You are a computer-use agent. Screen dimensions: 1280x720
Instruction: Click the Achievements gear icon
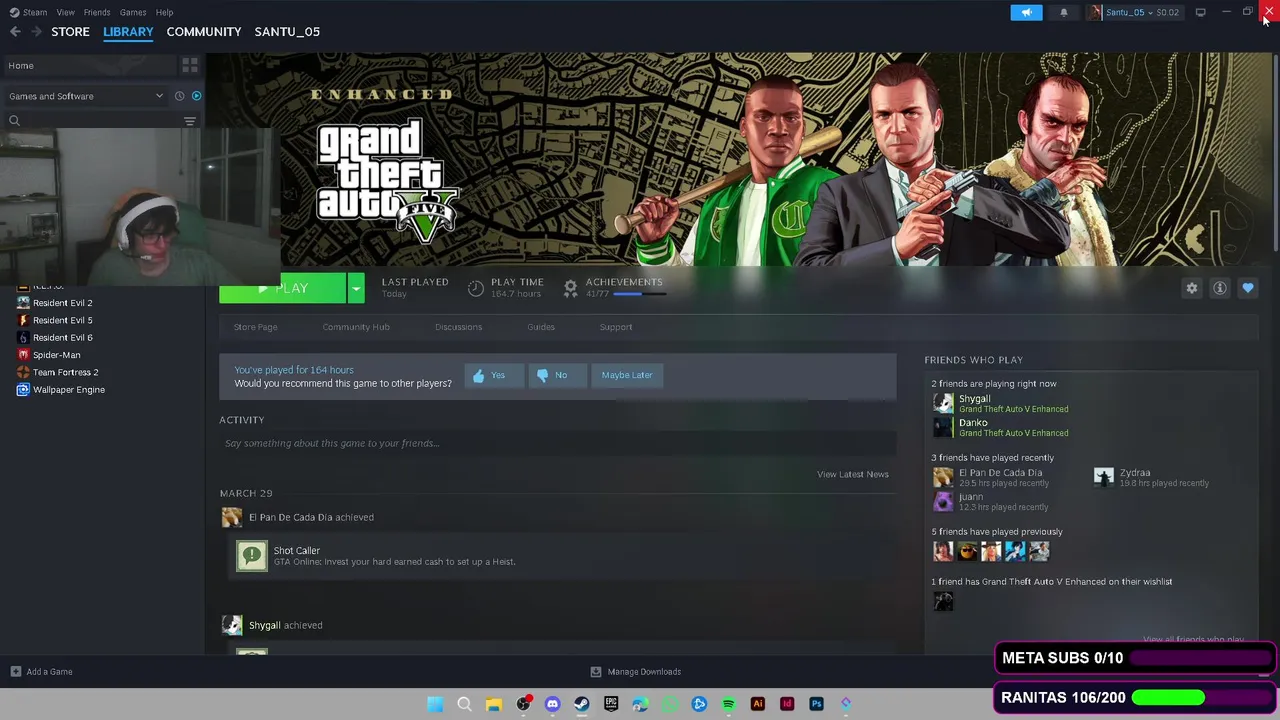click(x=570, y=288)
